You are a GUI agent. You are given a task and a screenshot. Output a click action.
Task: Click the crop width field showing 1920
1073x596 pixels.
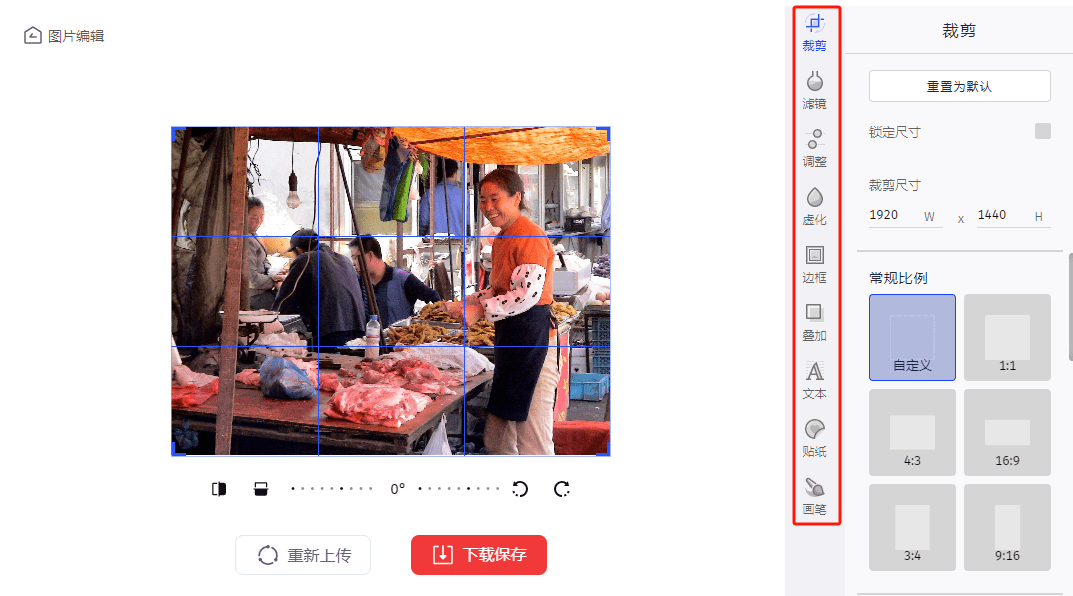905,216
